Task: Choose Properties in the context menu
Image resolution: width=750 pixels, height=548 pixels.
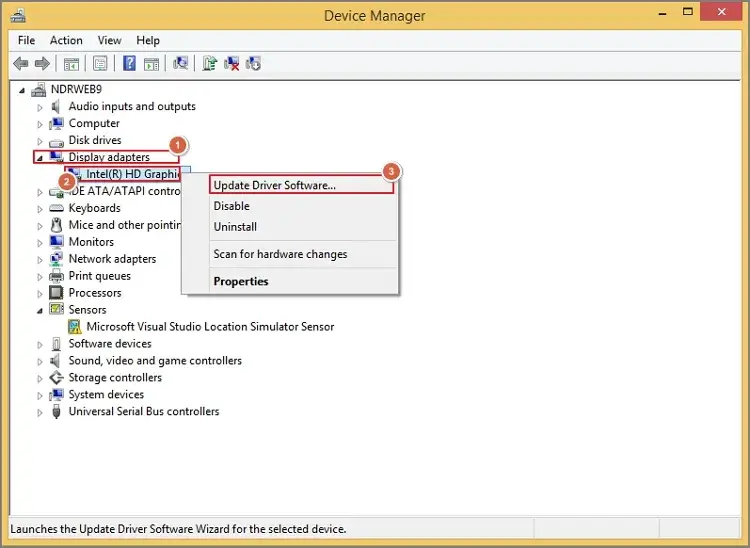Action: tap(241, 281)
